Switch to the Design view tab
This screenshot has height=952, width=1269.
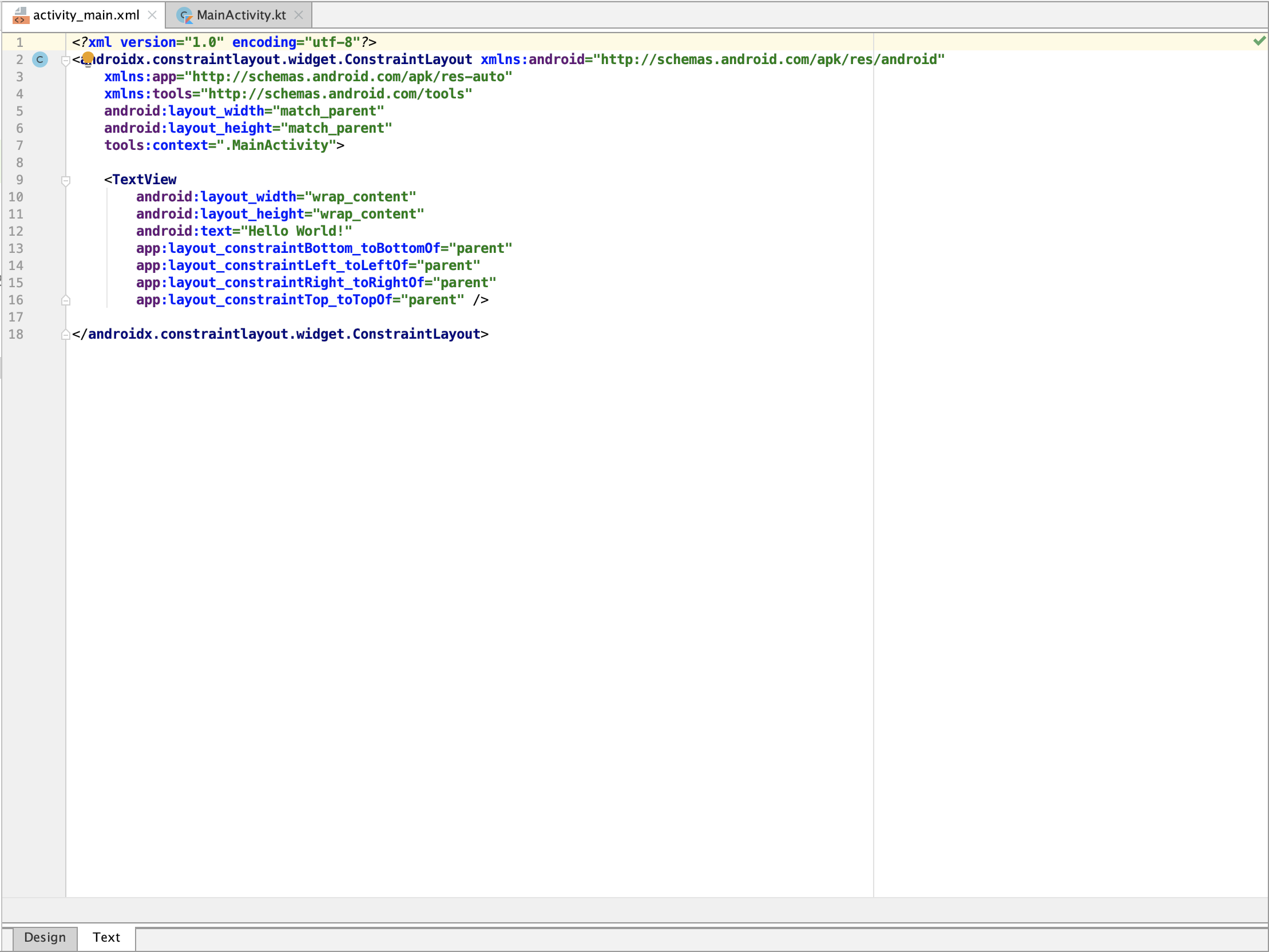pos(45,937)
